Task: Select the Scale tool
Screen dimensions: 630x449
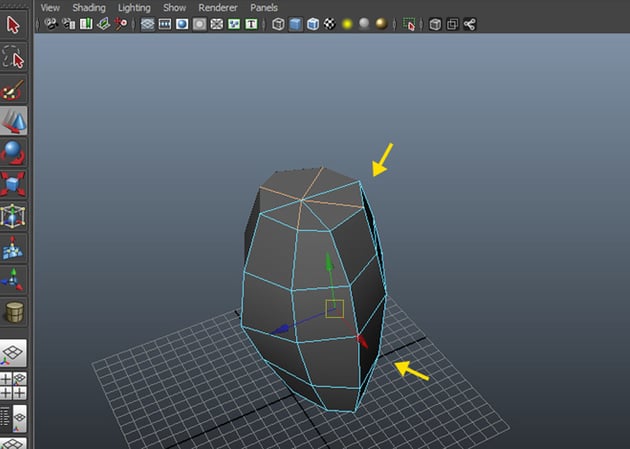Action: click(x=14, y=185)
